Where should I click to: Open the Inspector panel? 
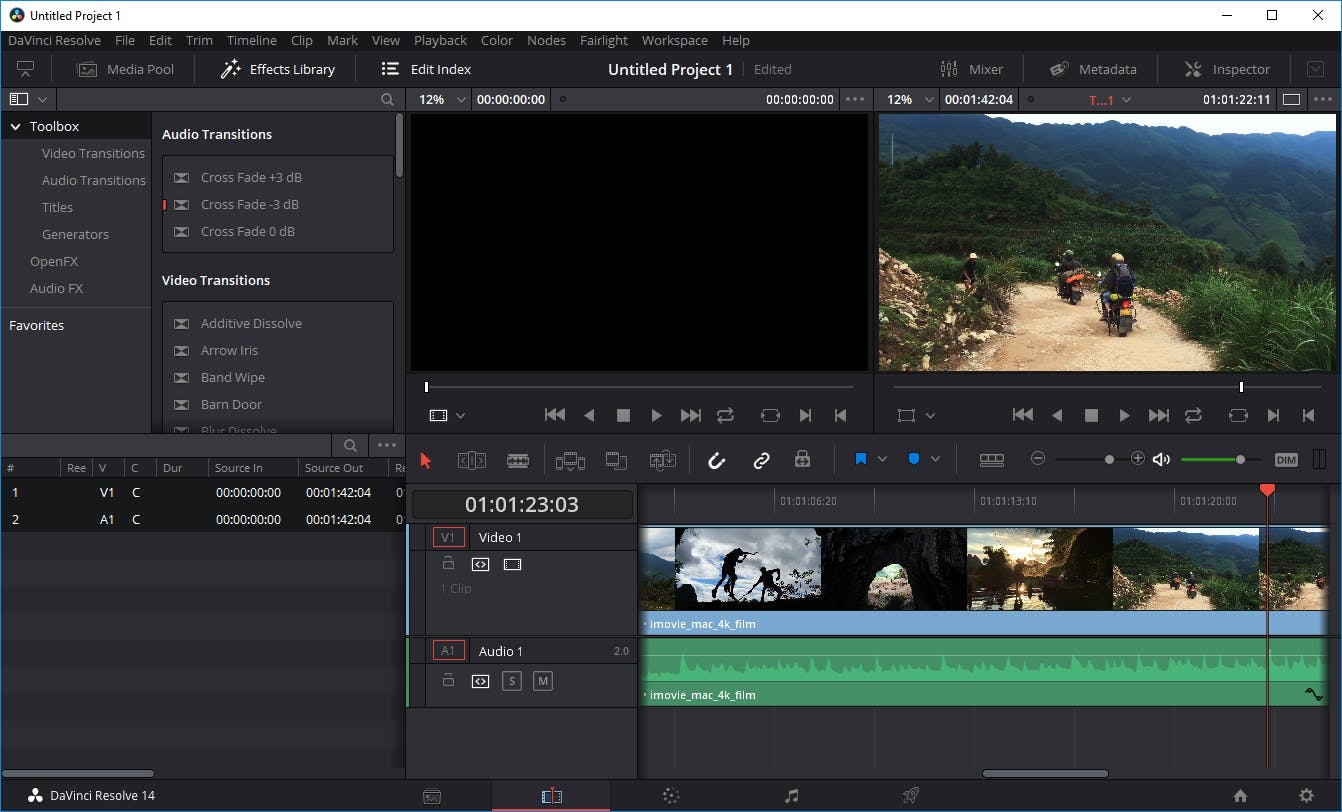pyautogui.click(x=1227, y=69)
